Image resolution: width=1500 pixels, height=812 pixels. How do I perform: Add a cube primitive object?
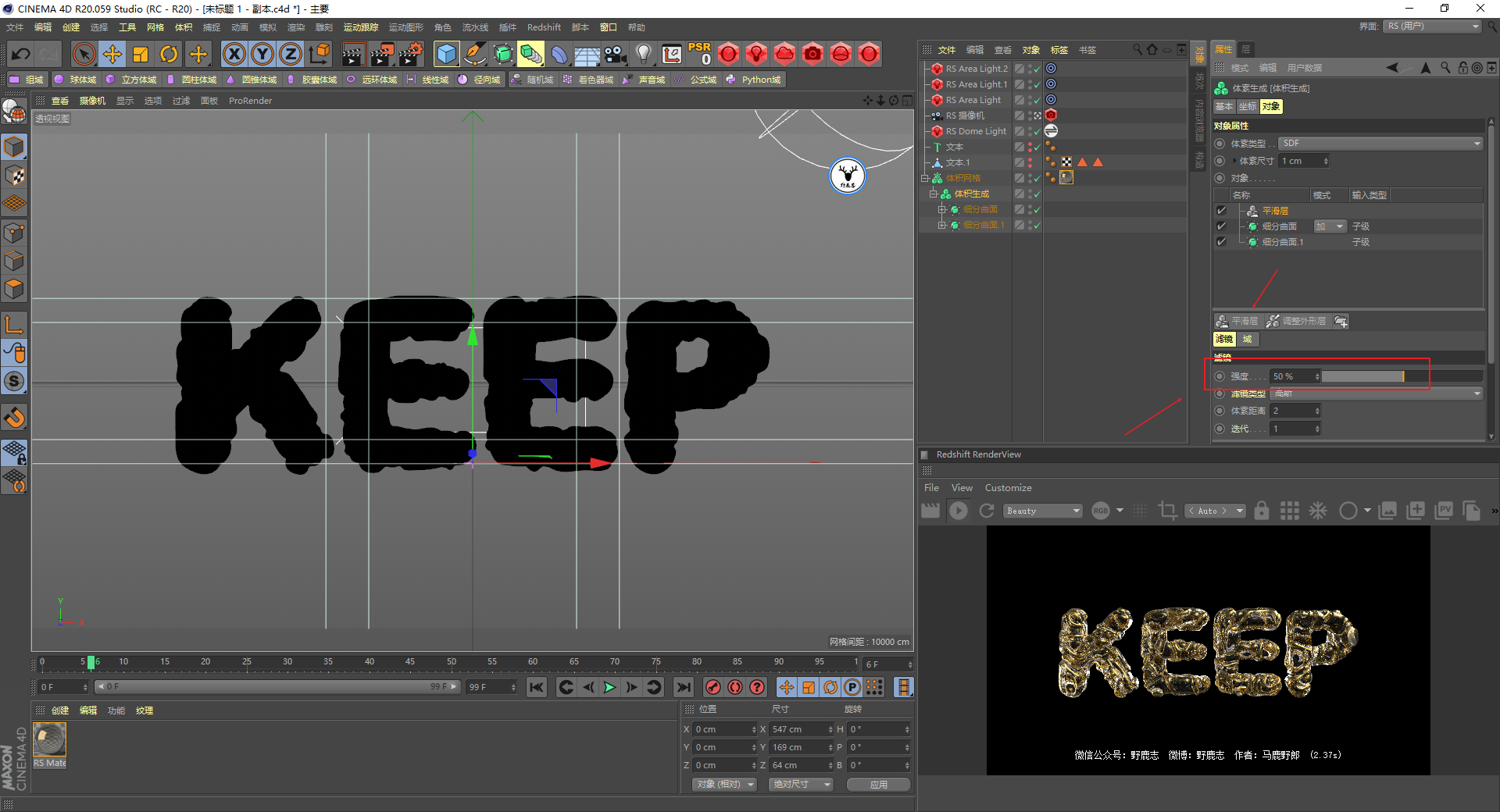(446, 54)
